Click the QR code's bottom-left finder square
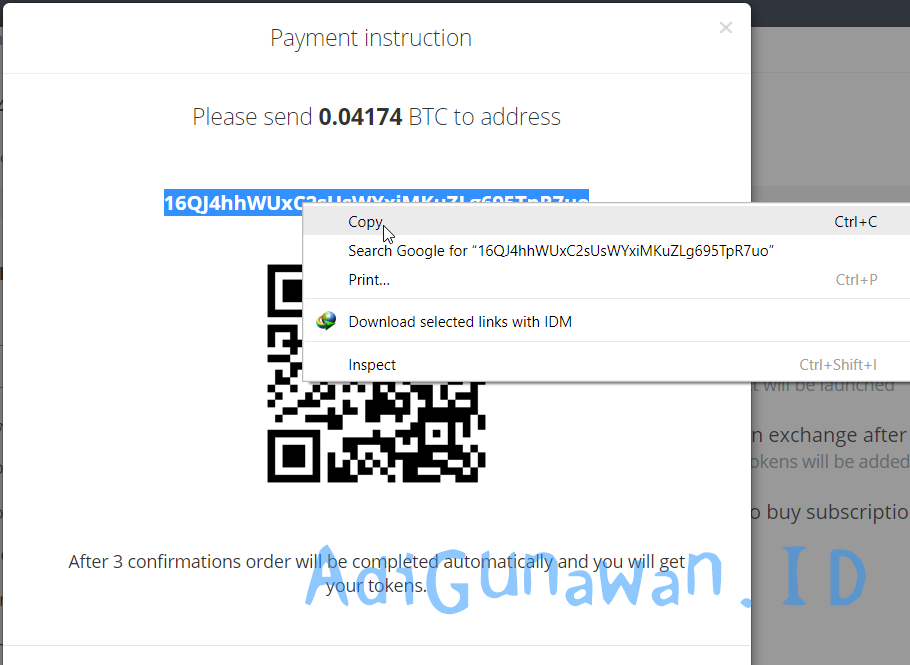Image resolution: width=910 pixels, height=665 pixels. click(x=293, y=456)
